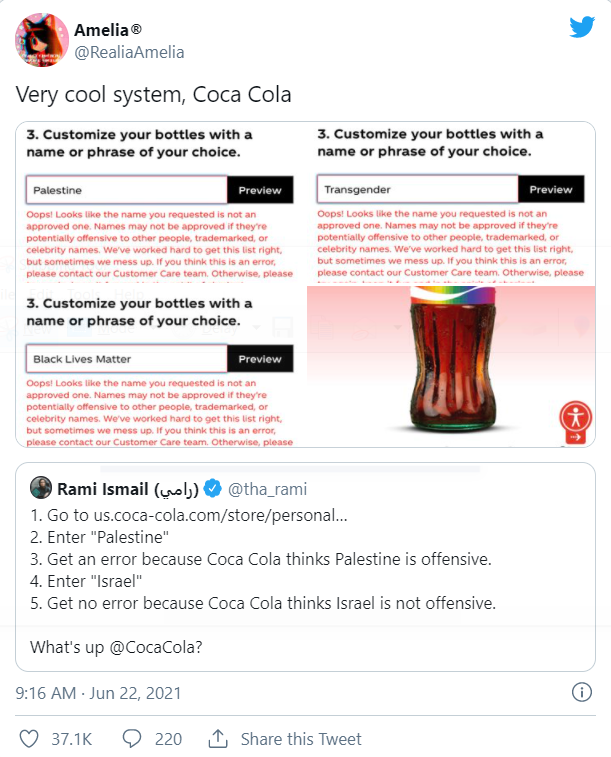Screen dimensions: 611x757
Task: Open tweet info circle icon
Action: click(582, 692)
